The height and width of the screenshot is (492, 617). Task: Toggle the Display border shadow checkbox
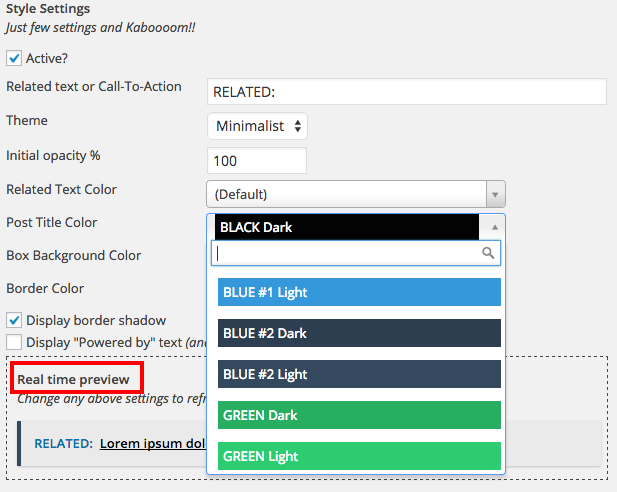(x=14, y=321)
